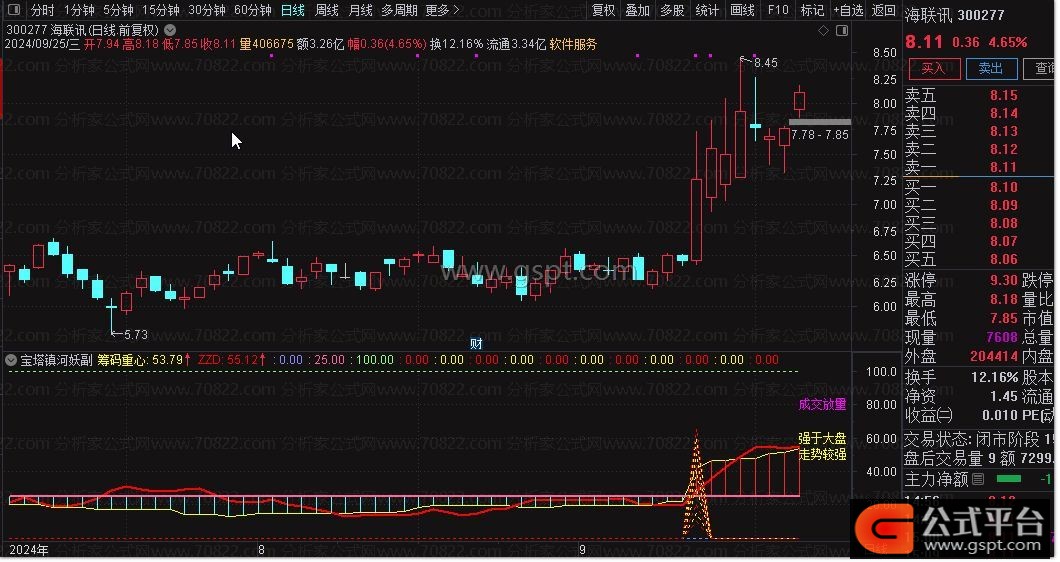Screen dimensions: 1060x562
Task: Switch to 15分钟 period
Action: click(x=161, y=10)
